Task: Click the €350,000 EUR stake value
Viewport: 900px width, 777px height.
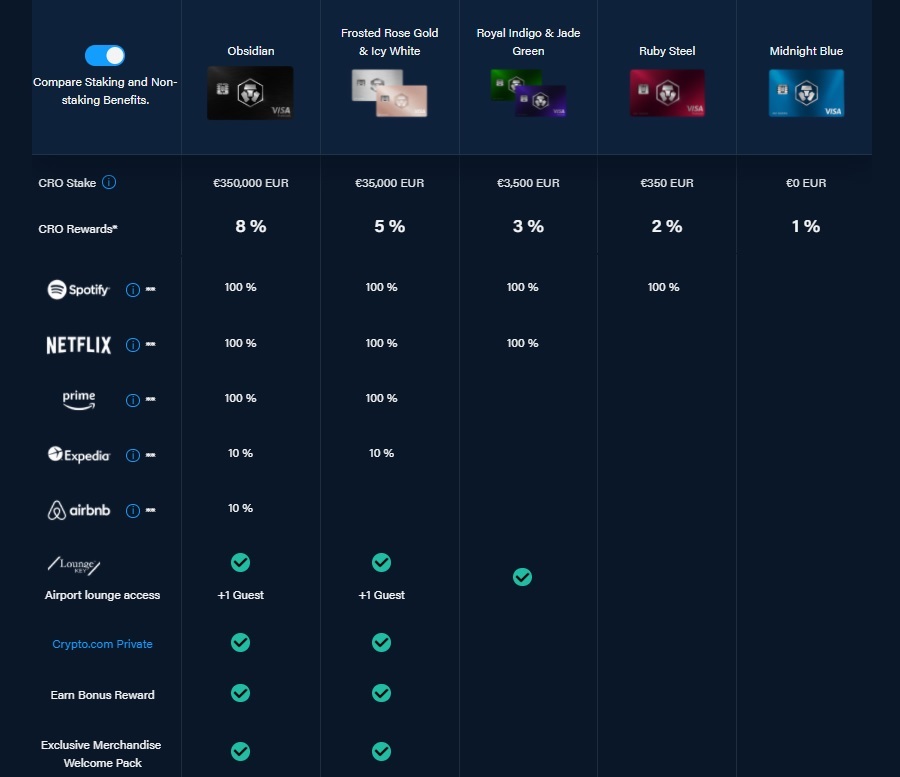Action: (251, 183)
